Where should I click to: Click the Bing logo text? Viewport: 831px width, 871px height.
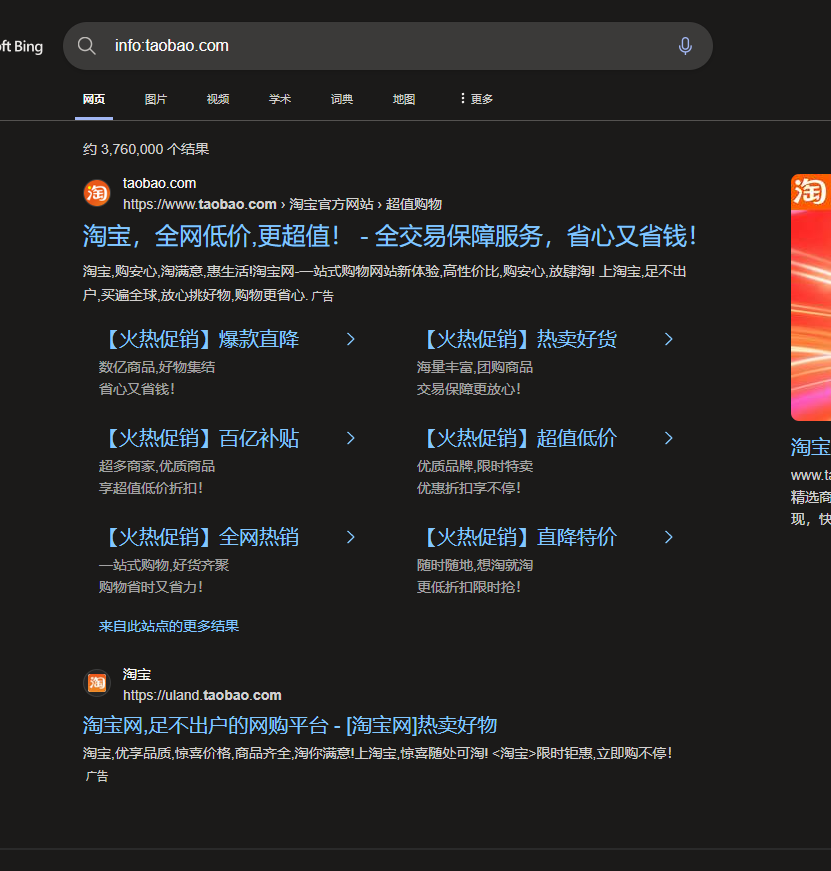(21, 46)
